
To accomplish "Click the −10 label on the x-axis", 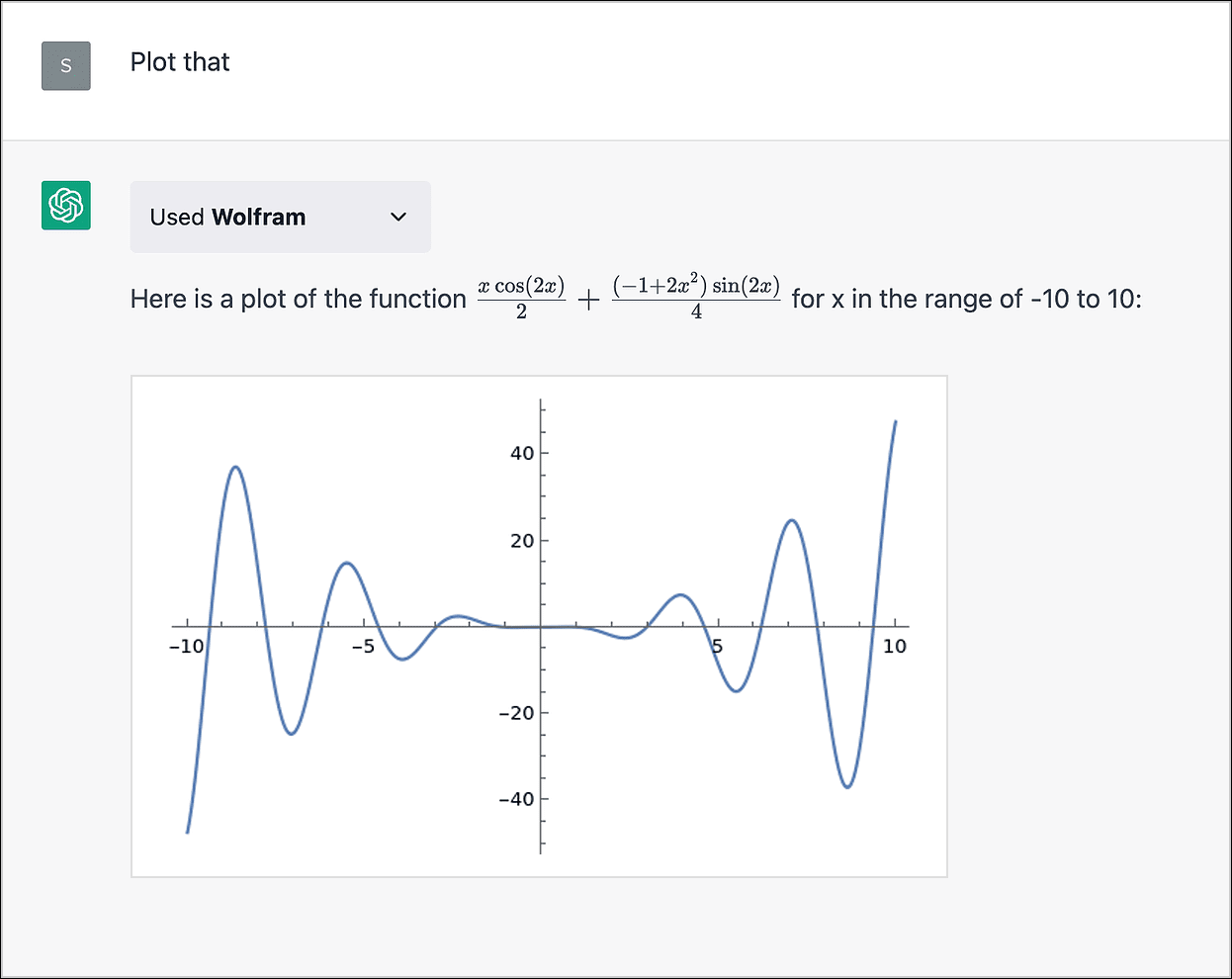I will [186, 647].
